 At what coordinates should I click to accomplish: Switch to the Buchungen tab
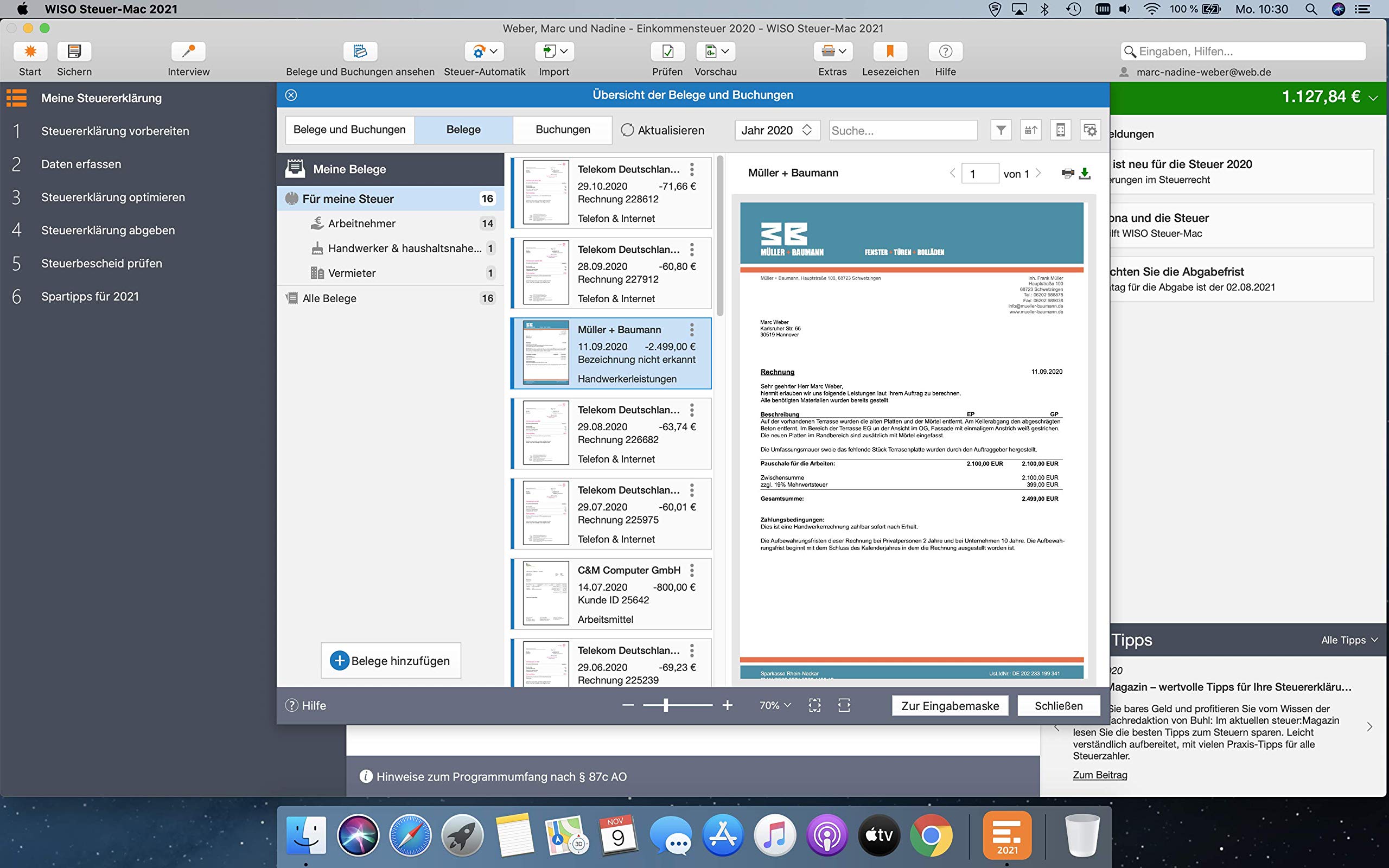(x=563, y=130)
